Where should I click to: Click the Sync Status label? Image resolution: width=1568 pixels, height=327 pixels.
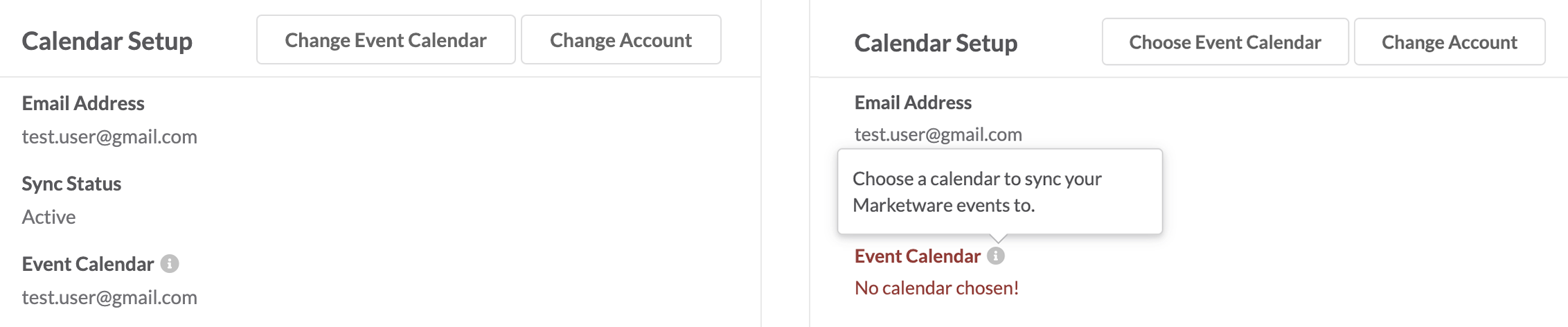71,184
